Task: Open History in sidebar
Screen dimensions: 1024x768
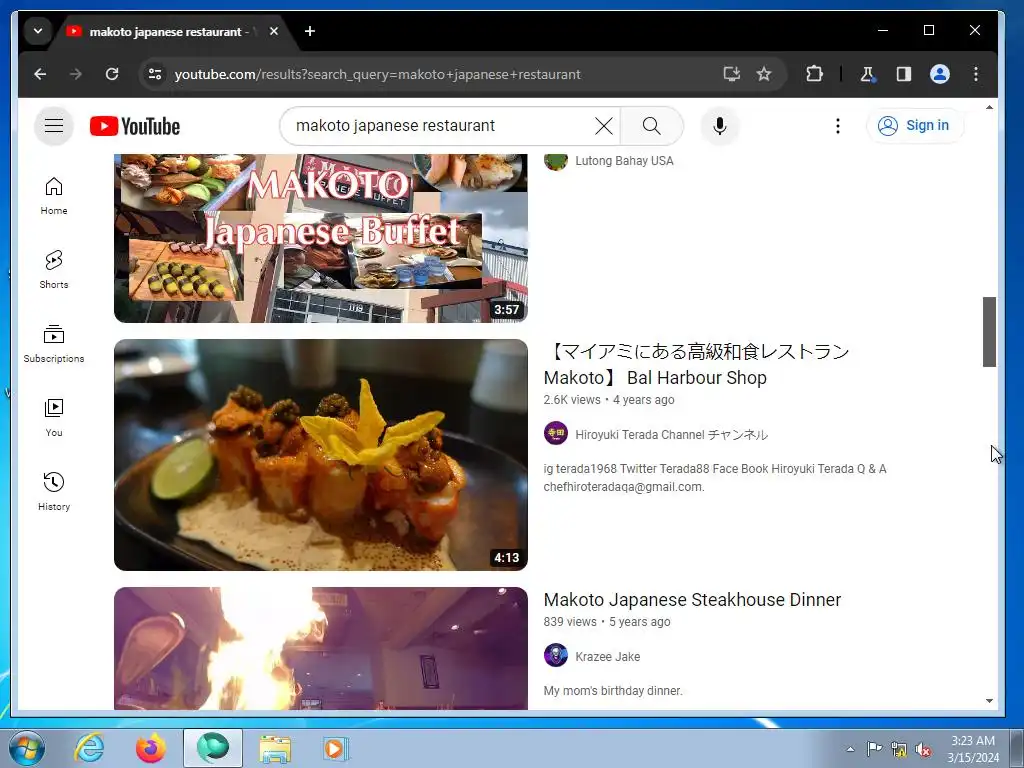Action: pos(54,491)
